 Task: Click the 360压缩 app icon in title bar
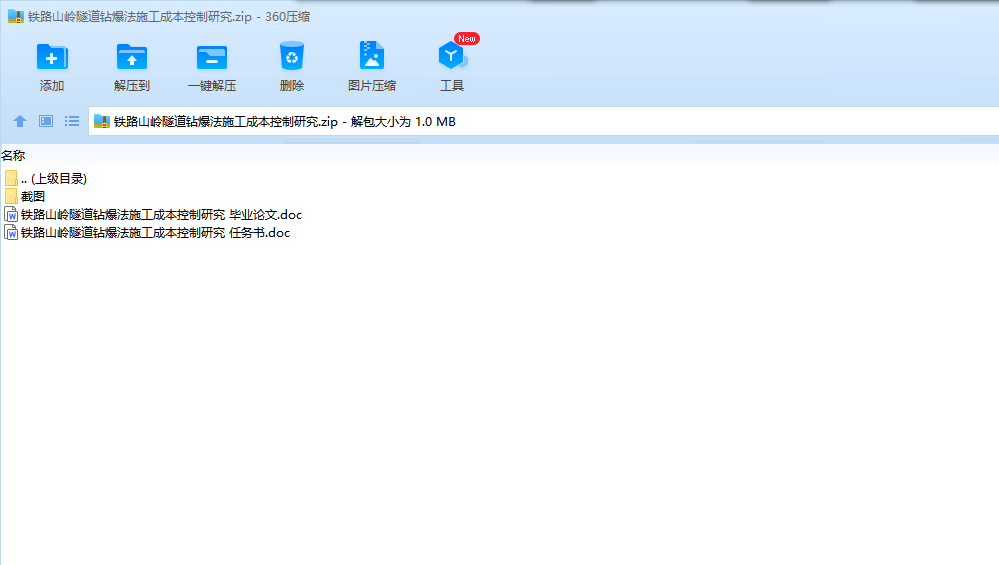coord(16,17)
